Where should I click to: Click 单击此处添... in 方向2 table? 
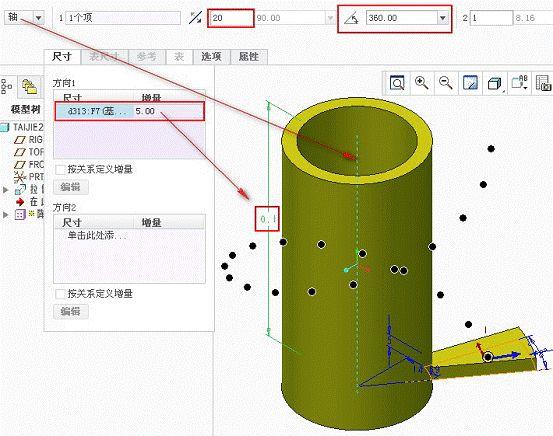96,235
